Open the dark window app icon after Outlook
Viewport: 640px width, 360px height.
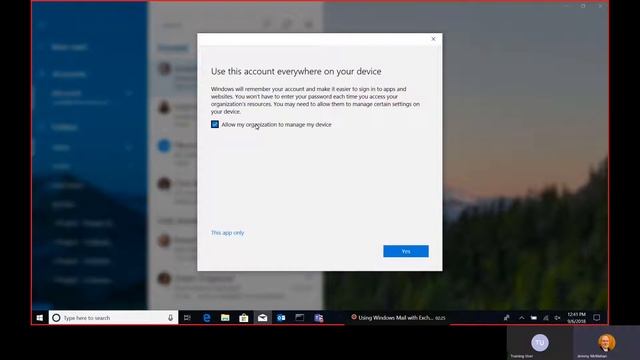click(x=300, y=318)
